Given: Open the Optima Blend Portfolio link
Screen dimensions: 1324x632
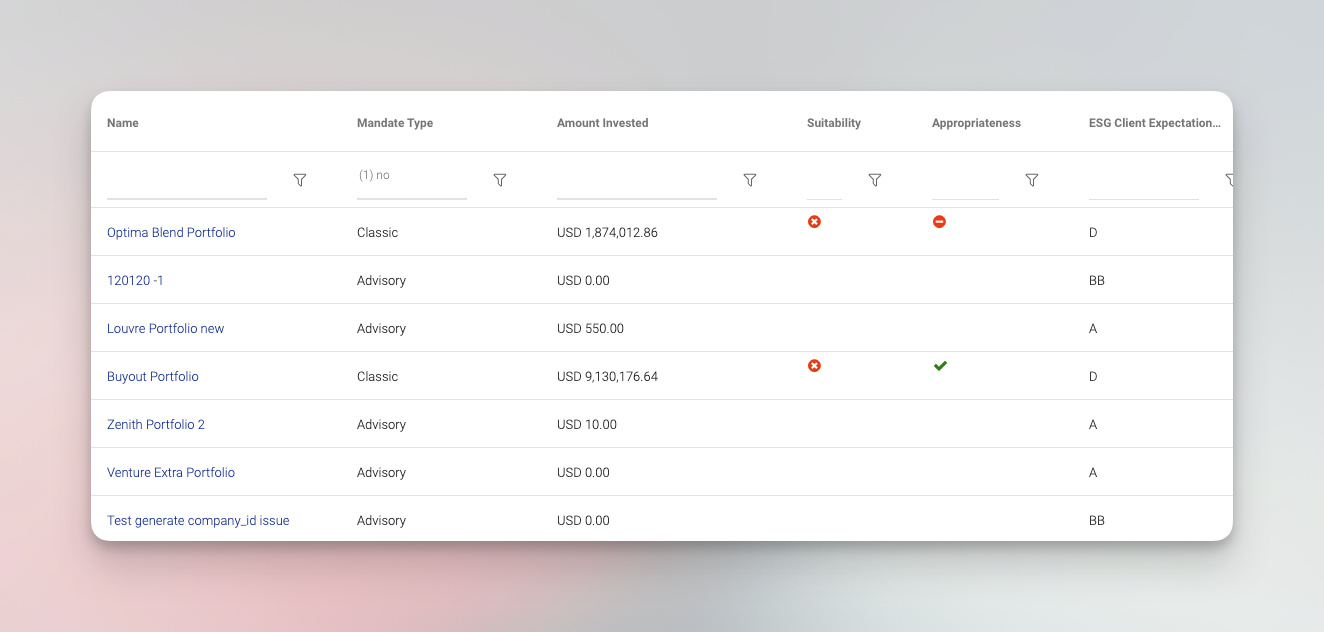Looking at the screenshot, I should [x=171, y=233].
